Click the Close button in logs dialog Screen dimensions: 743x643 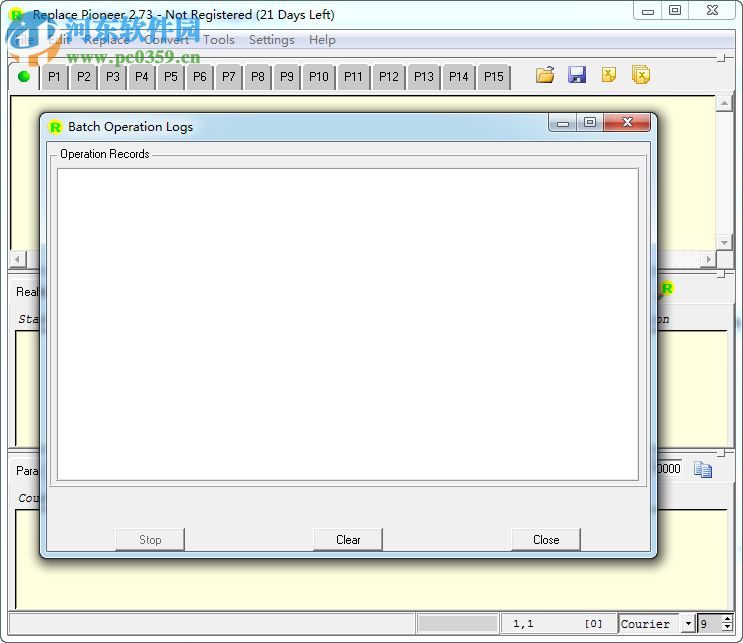coord(546,540)
